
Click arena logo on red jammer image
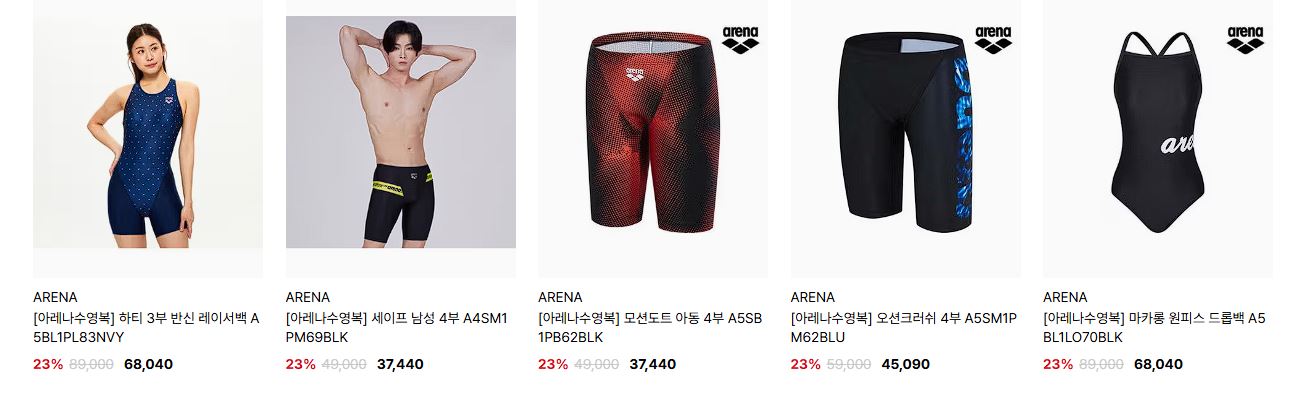point(740,40)
